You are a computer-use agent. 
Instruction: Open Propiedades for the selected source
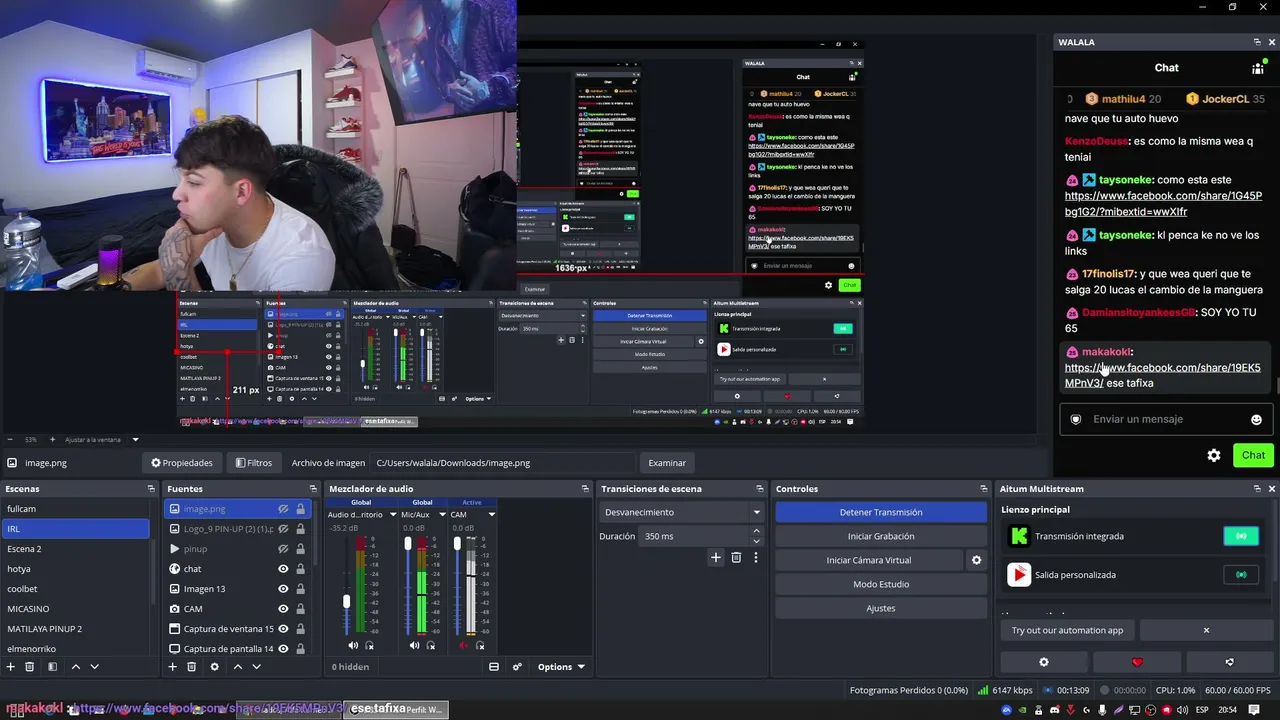click(182, 463)
